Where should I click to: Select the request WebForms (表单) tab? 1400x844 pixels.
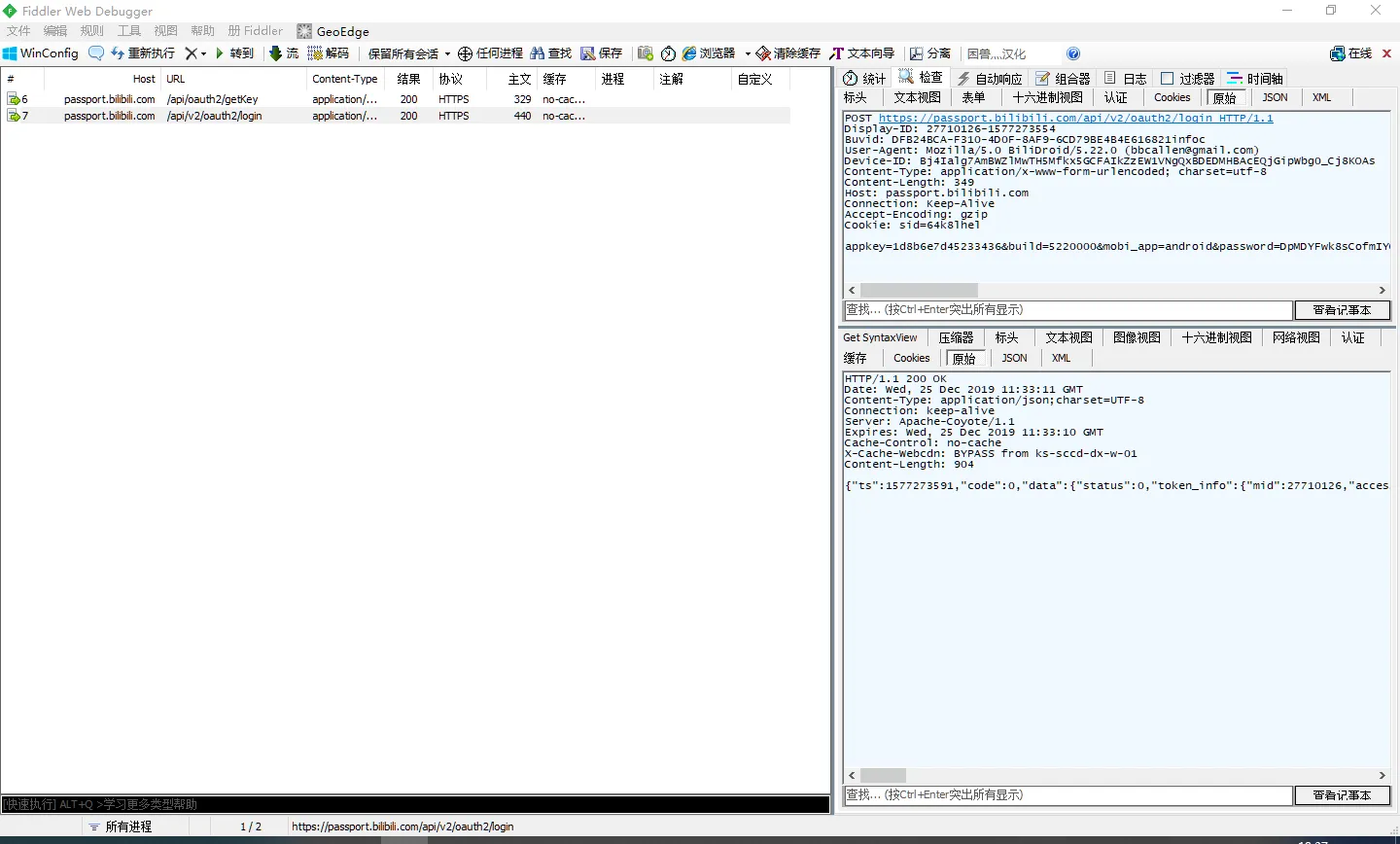(973, 97)
